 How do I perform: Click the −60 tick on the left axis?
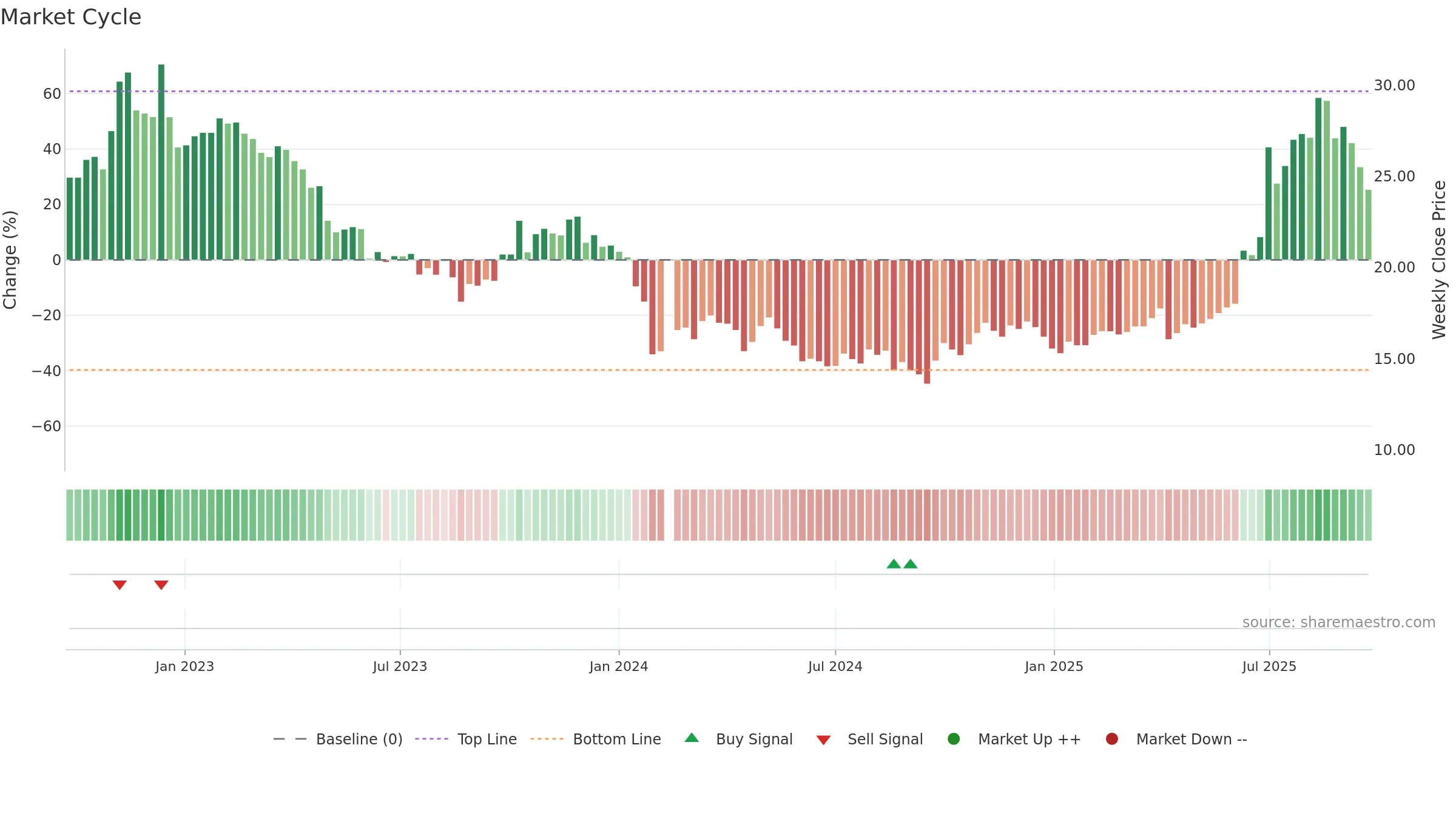[47, 426]
